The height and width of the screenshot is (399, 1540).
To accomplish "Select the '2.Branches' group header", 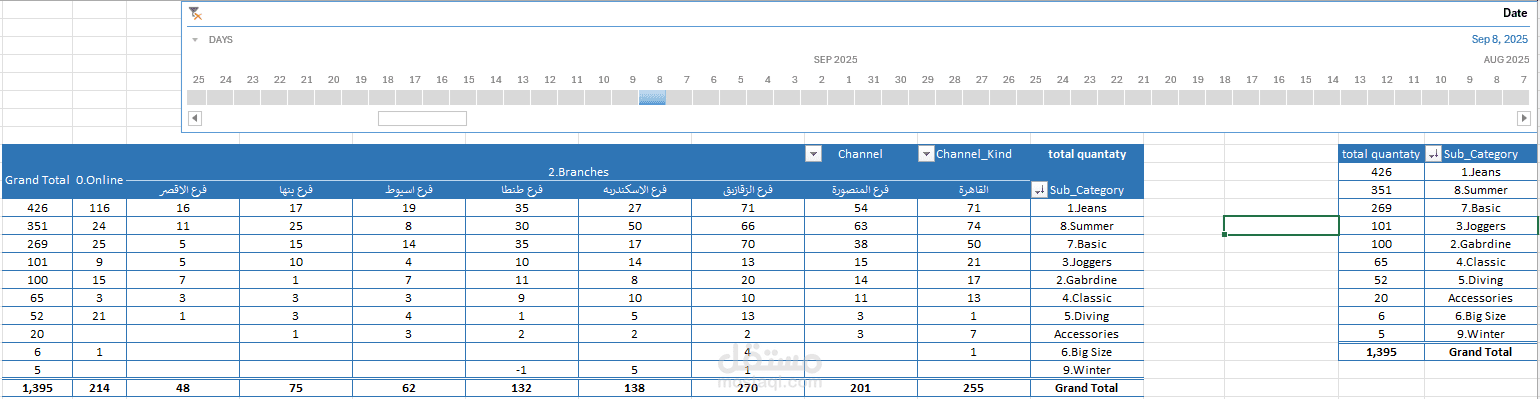I will pyautogui.click(x=578, y=172).
